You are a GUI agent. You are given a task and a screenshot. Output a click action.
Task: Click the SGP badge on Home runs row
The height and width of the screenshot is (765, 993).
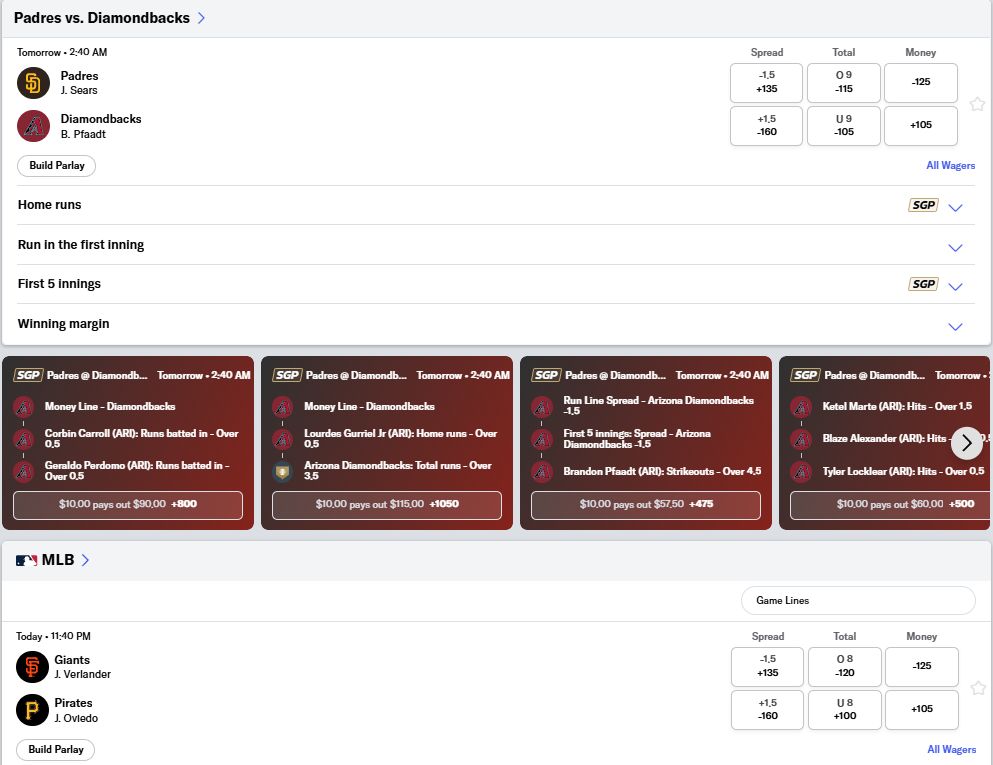(922, 204)
